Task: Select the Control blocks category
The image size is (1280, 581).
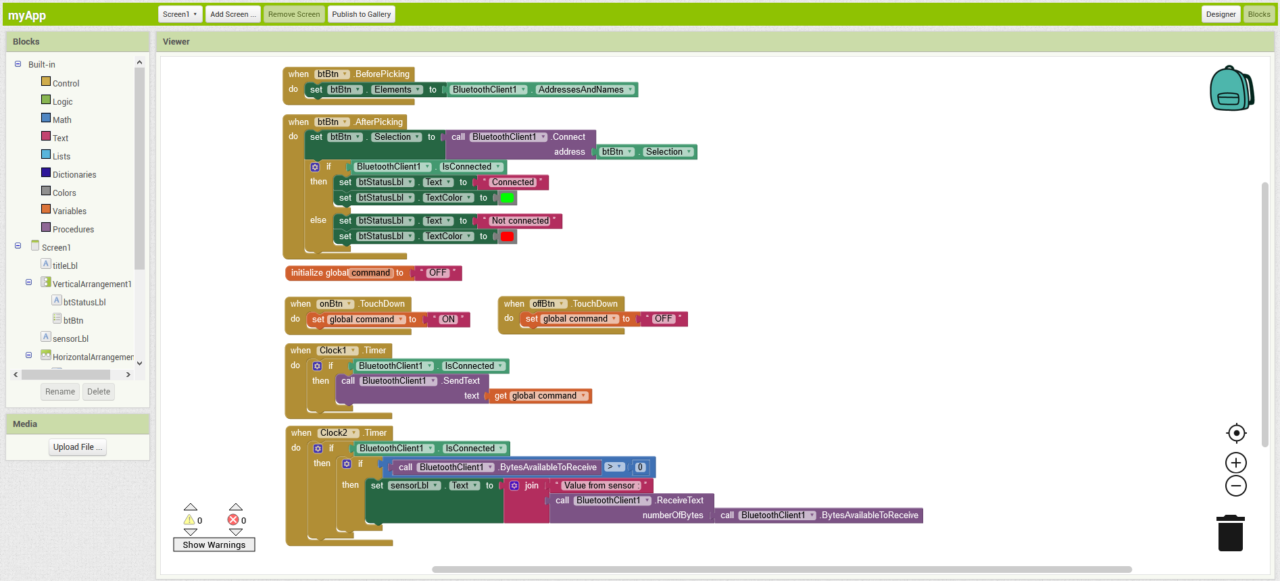Action: [65, 83]
